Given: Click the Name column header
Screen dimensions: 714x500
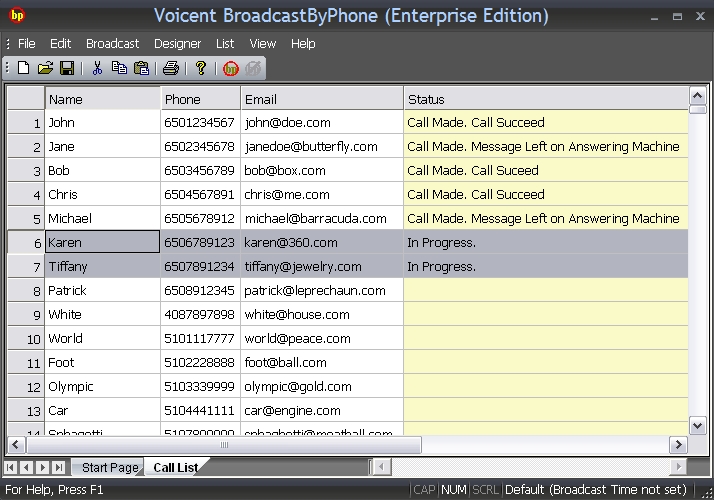Looking at the screenshot, I should point(102,99).
